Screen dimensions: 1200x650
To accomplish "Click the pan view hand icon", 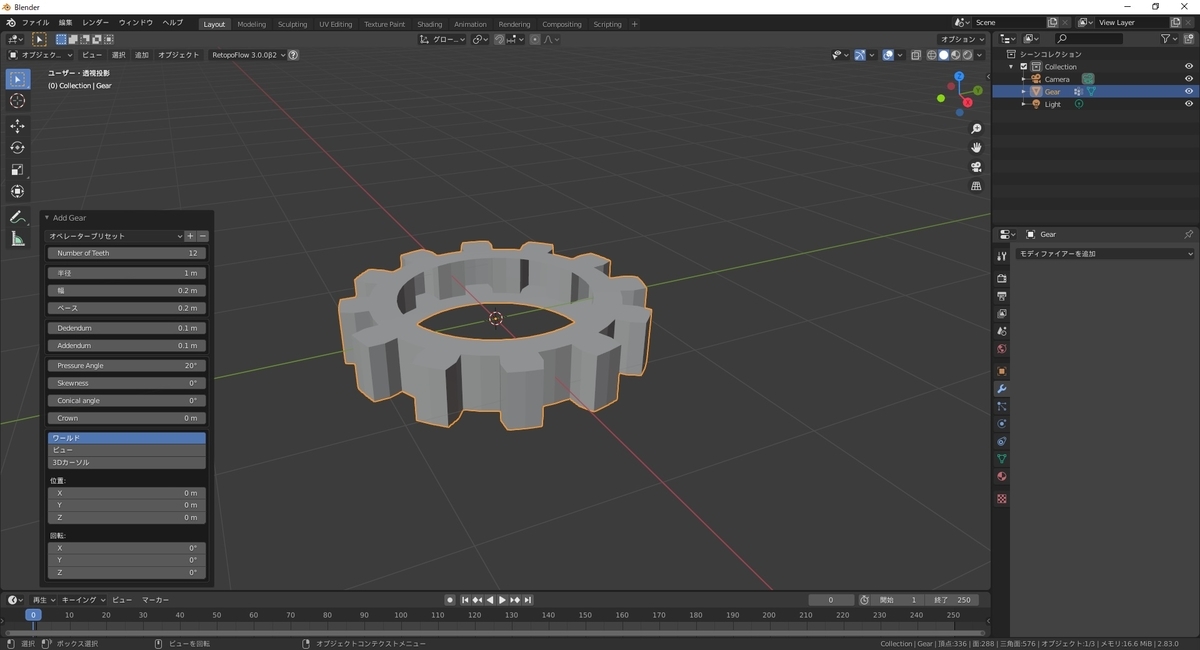I will (977, 148).
